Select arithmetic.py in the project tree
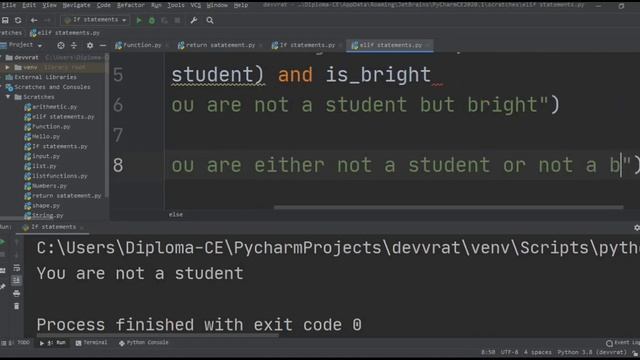 pyautogui.click(x=51, y=107)
